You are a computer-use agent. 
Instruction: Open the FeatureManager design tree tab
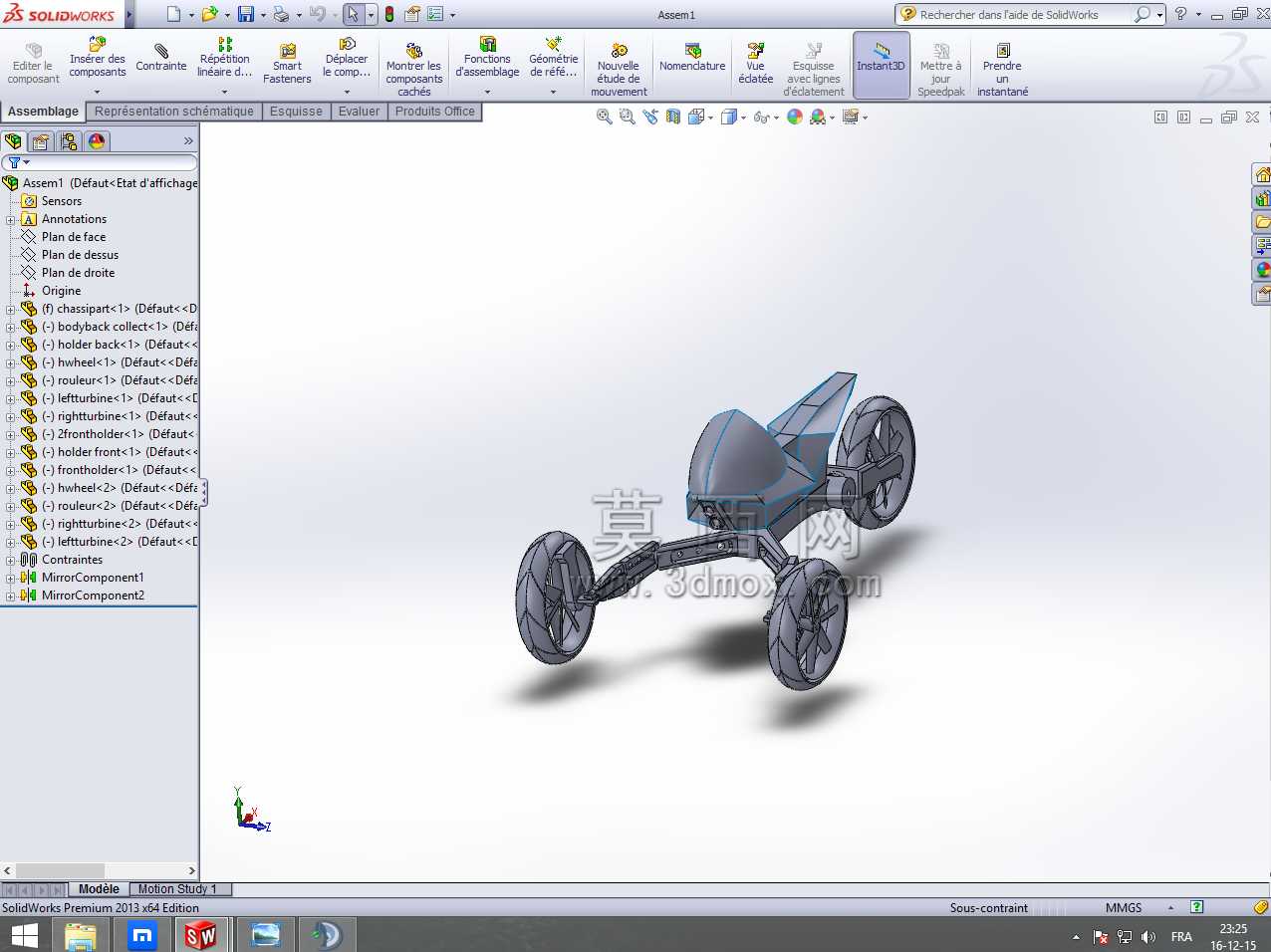13,141
